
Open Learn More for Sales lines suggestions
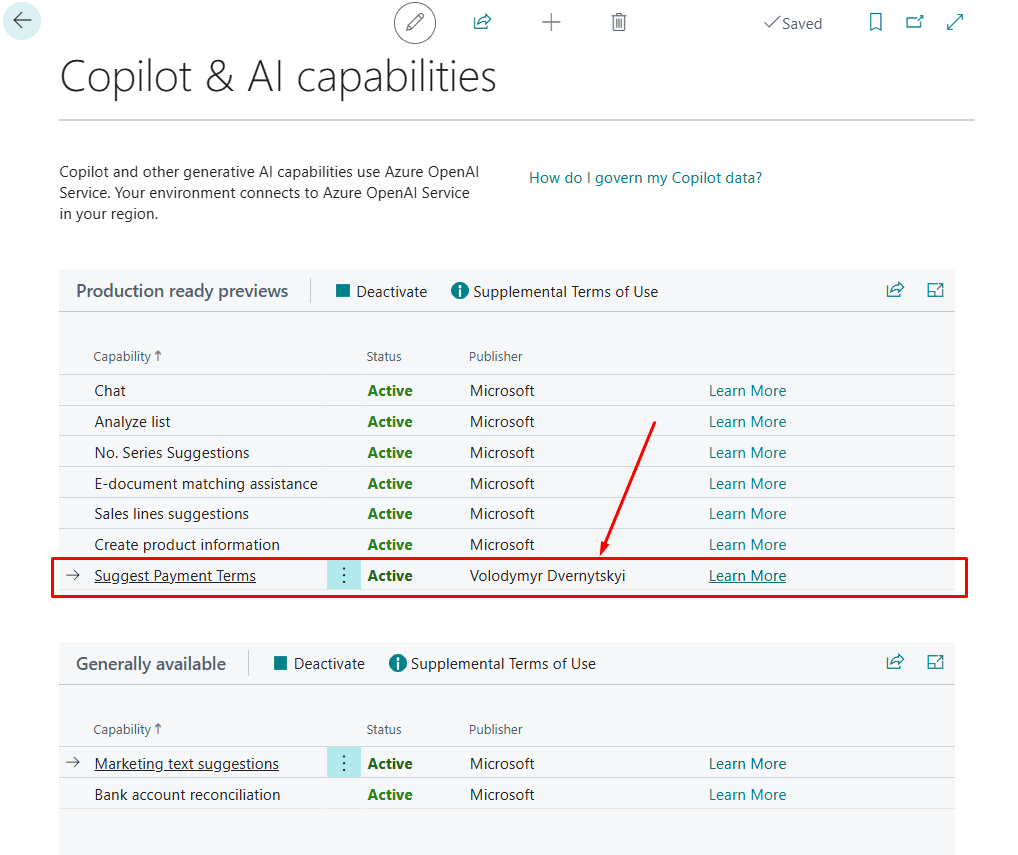[747, 514]
